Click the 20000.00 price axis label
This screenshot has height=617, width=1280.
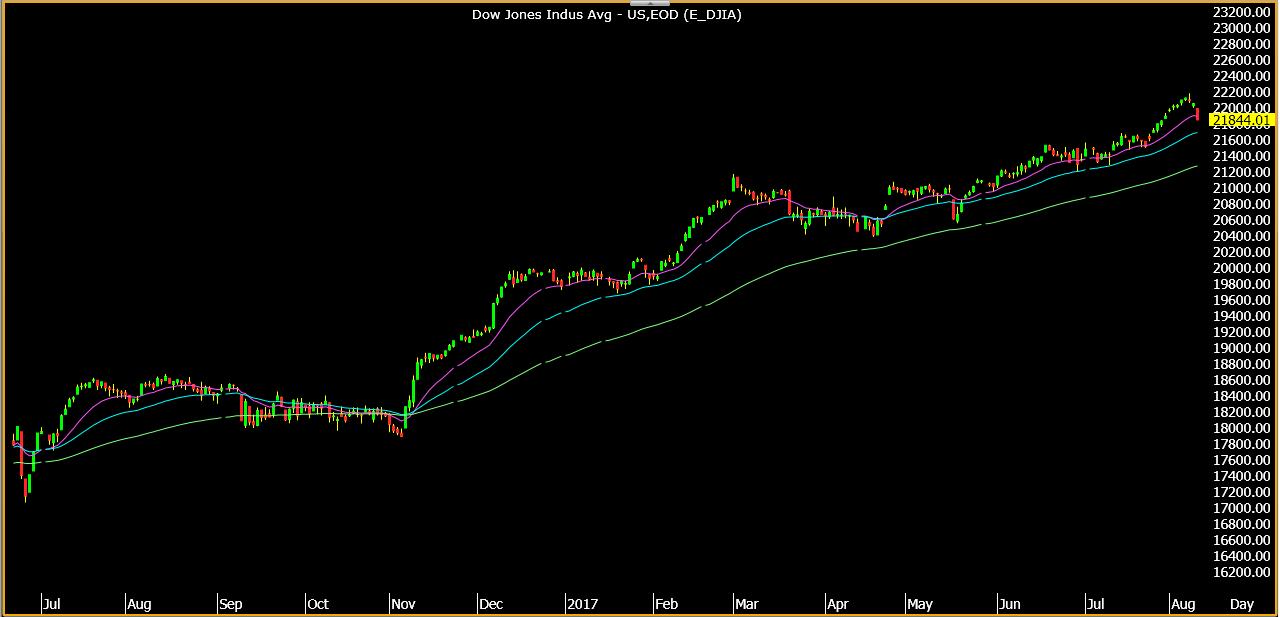pos(1242,268)
